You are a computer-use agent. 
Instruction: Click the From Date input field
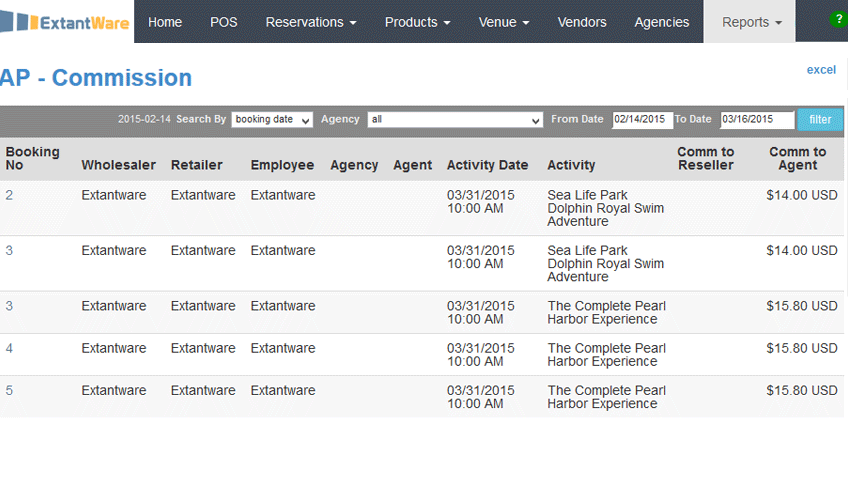pos(642,119)
